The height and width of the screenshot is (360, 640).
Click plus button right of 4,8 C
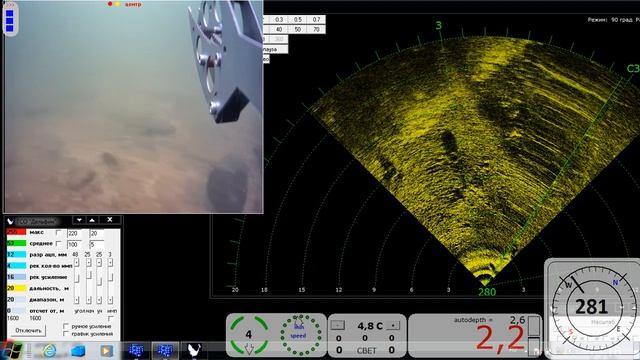tap(393, 325)
